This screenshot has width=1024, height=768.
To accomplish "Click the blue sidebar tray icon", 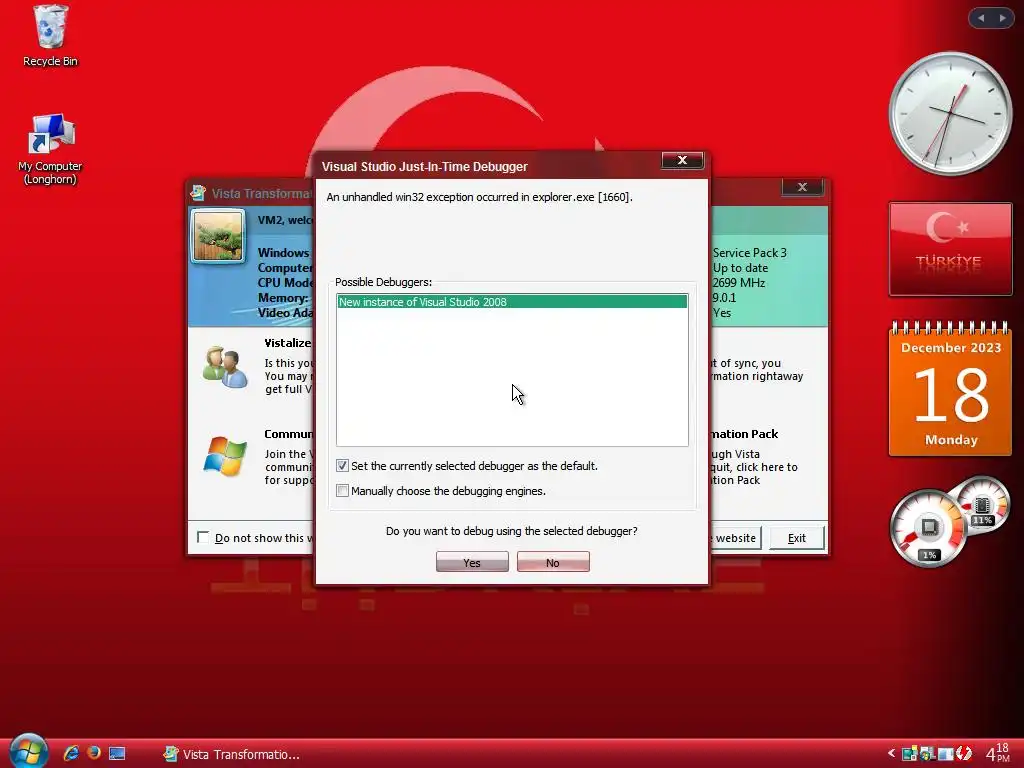I will 945,754.
